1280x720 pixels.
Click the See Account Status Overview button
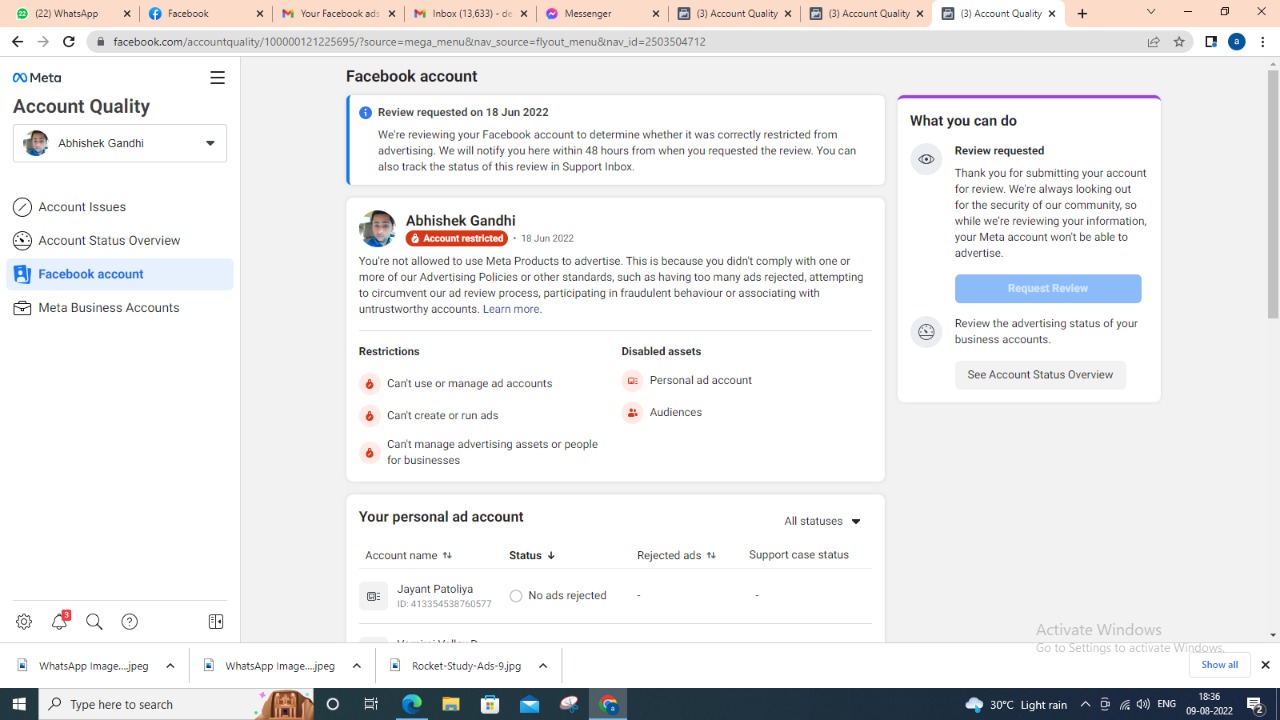coord(1040,375)
